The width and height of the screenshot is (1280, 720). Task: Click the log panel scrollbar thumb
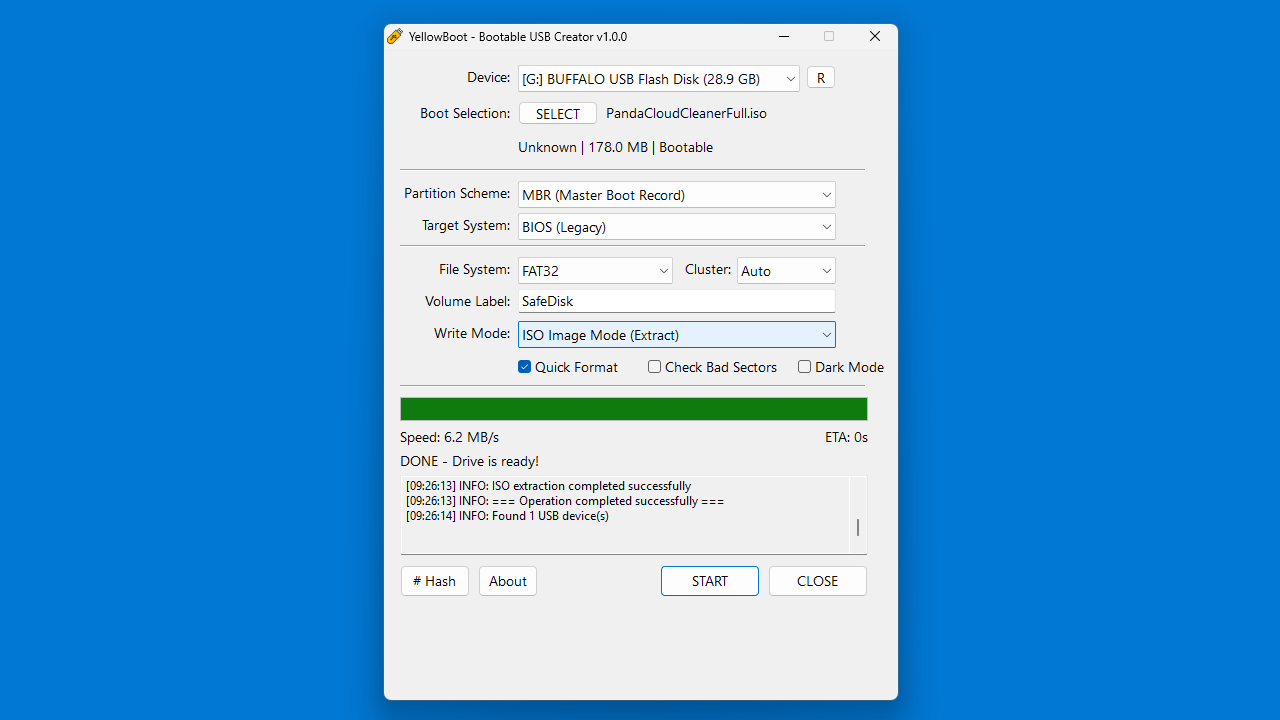(x=858, y=527)
